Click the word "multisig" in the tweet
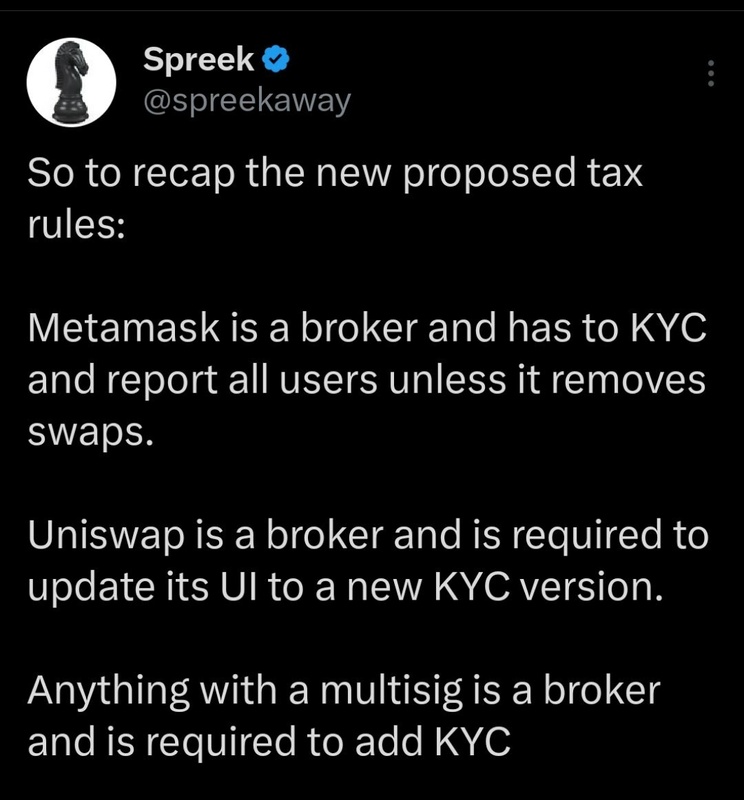This screenshot has height=800, width=744. [391, 691]
